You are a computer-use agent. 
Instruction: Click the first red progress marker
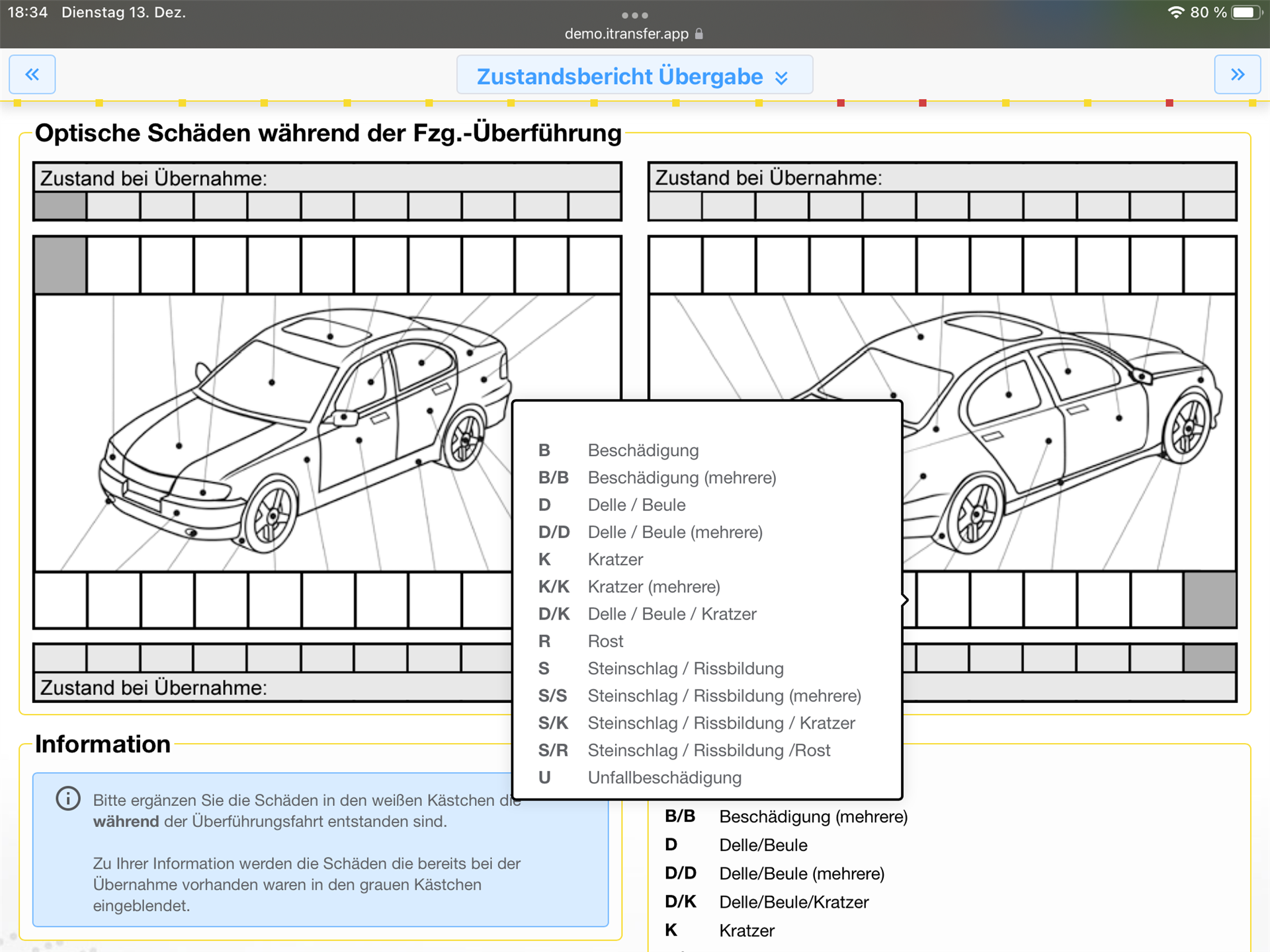(841, 103)
